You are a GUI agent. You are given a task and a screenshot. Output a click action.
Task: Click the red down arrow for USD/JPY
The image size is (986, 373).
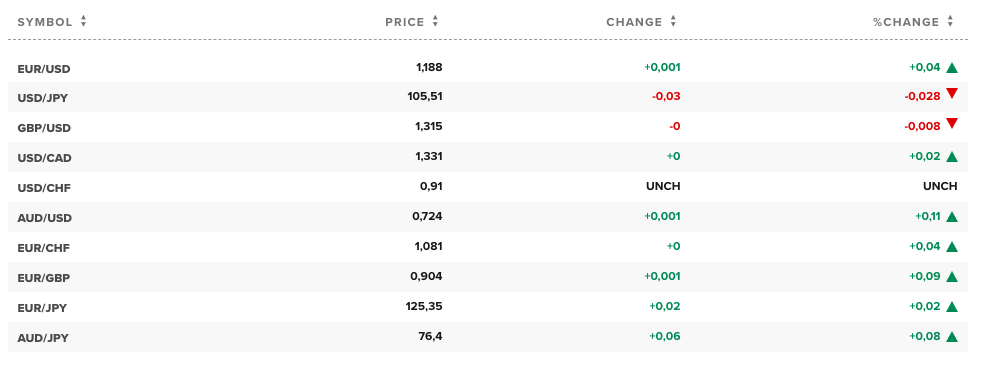(951, 94)
